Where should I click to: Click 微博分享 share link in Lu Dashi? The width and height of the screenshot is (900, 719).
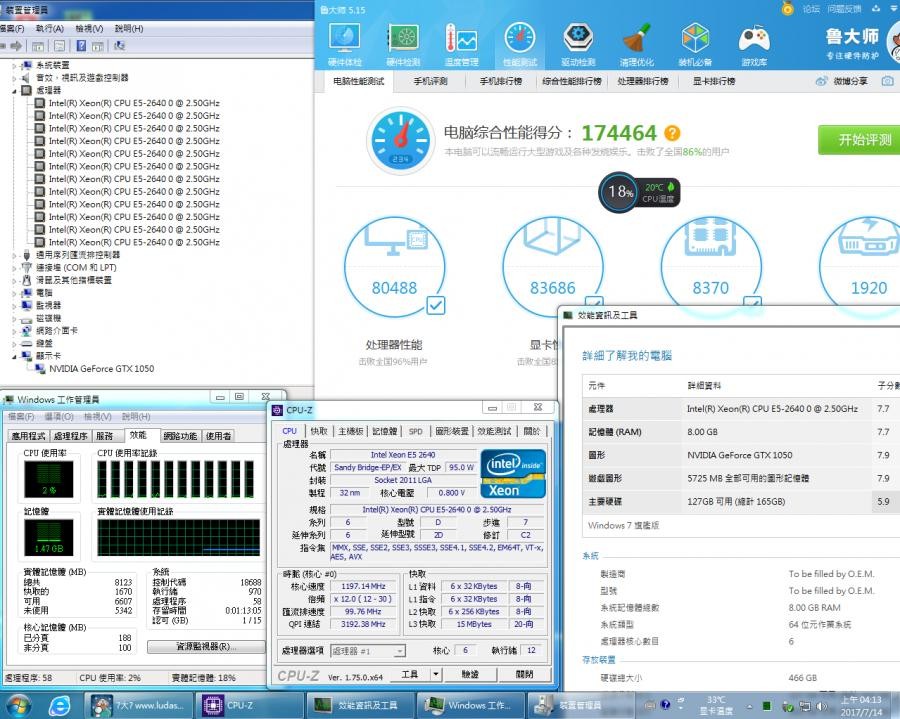pos(842,81)
